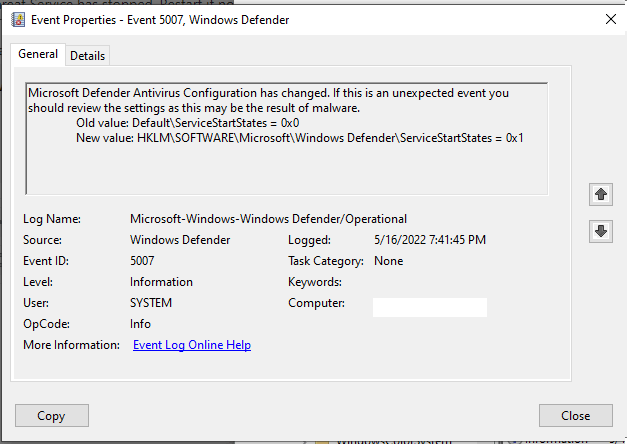Click the Source value Windows Defender
627x444 pixels.
click(180, 240)
